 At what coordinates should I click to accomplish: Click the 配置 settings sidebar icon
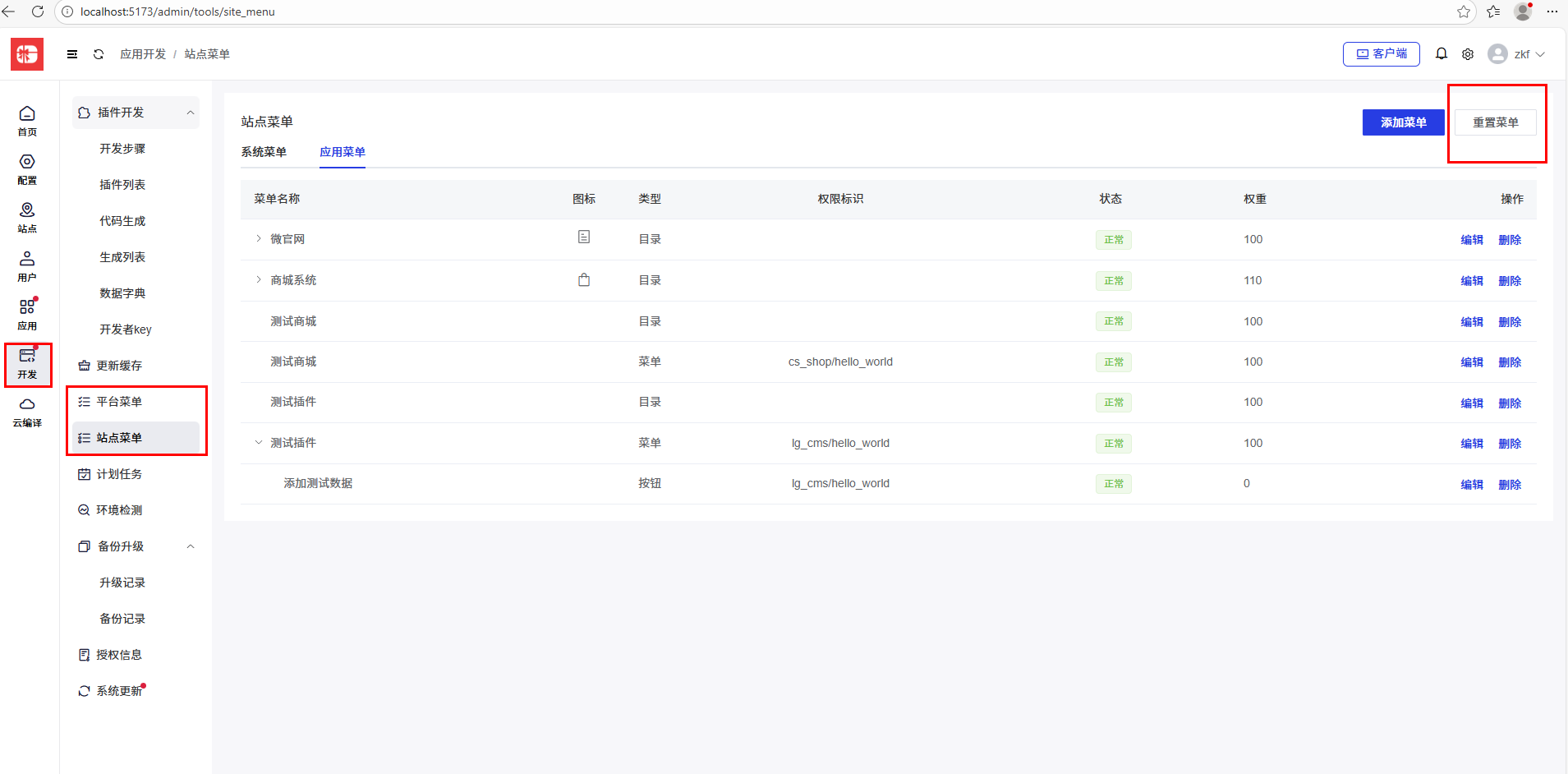coord(27,168)
